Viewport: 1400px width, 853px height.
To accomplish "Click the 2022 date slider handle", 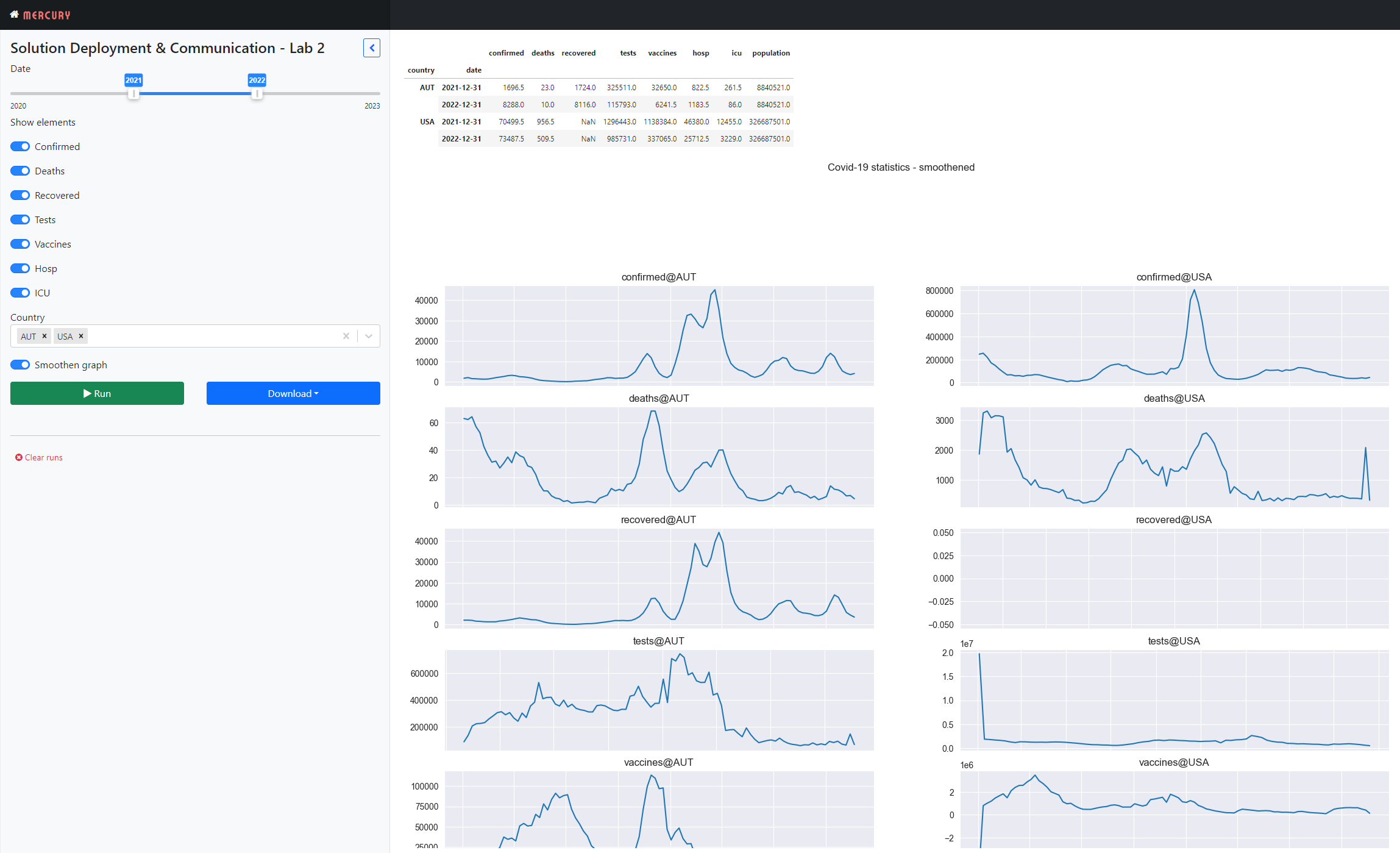I will coord(257,93).
